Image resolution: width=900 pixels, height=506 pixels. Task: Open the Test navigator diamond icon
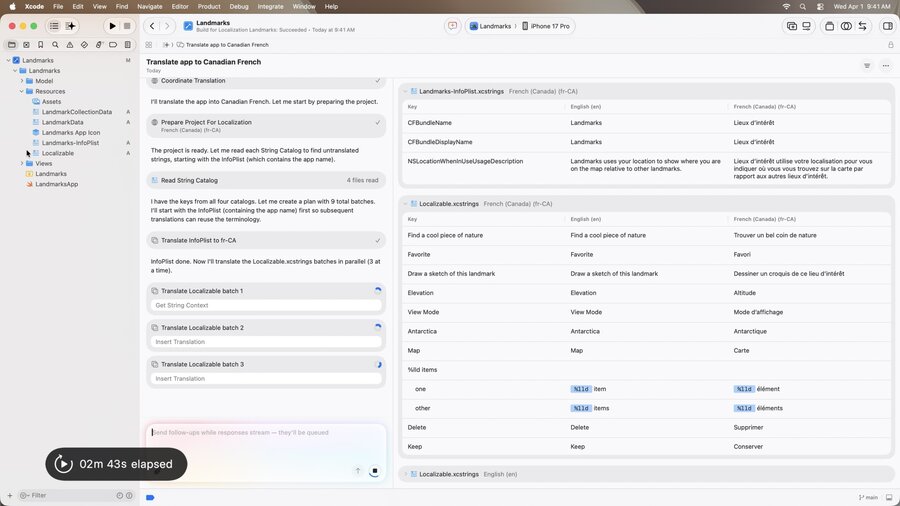(x=84, y=45)
